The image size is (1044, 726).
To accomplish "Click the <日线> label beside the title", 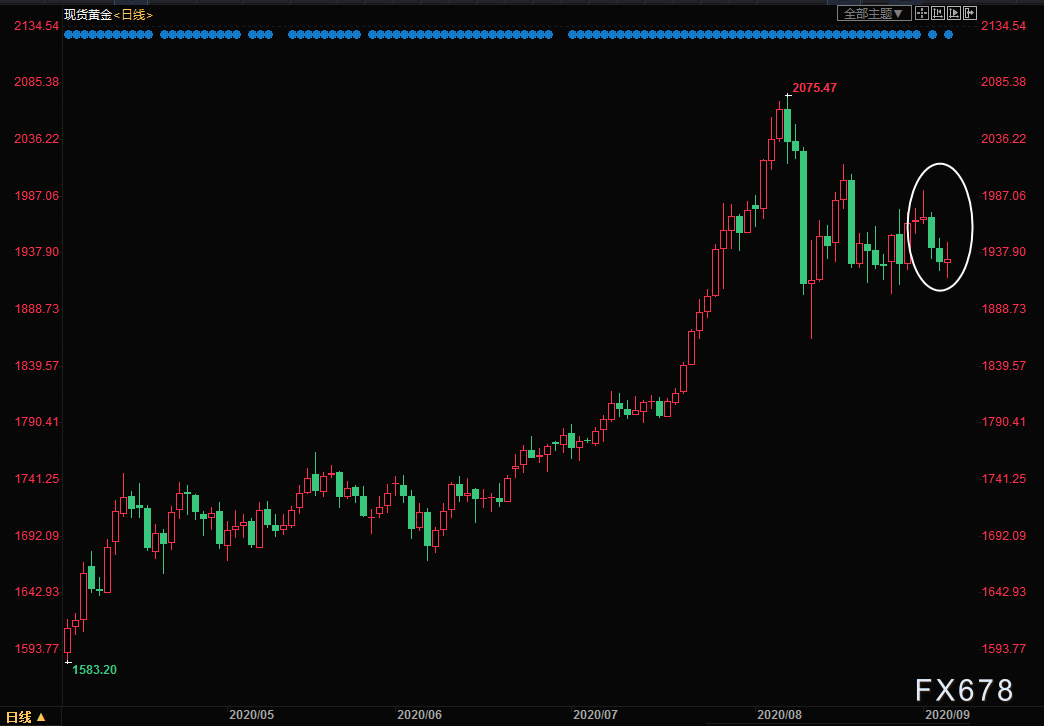I will tap(134, 14).
